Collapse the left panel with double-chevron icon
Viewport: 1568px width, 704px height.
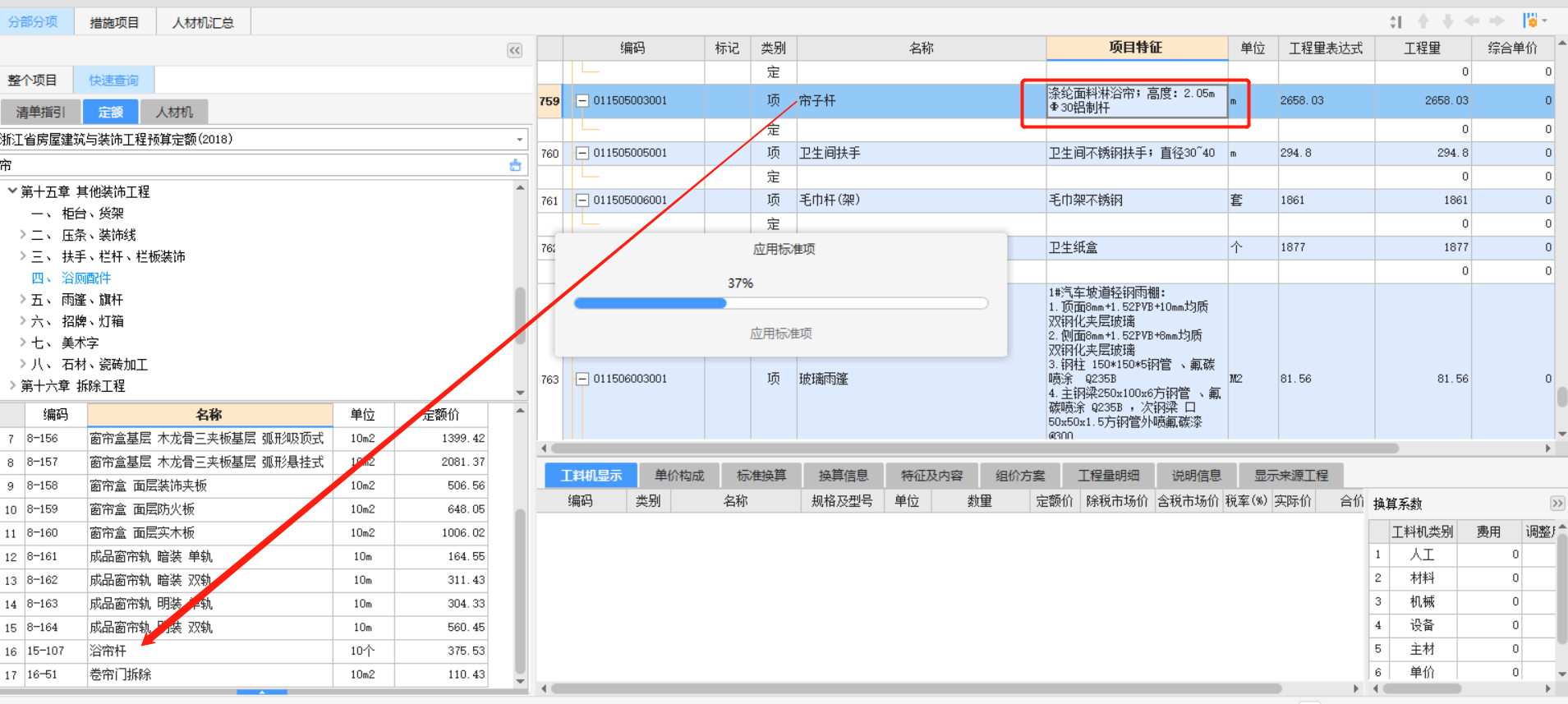click(515, 51)
